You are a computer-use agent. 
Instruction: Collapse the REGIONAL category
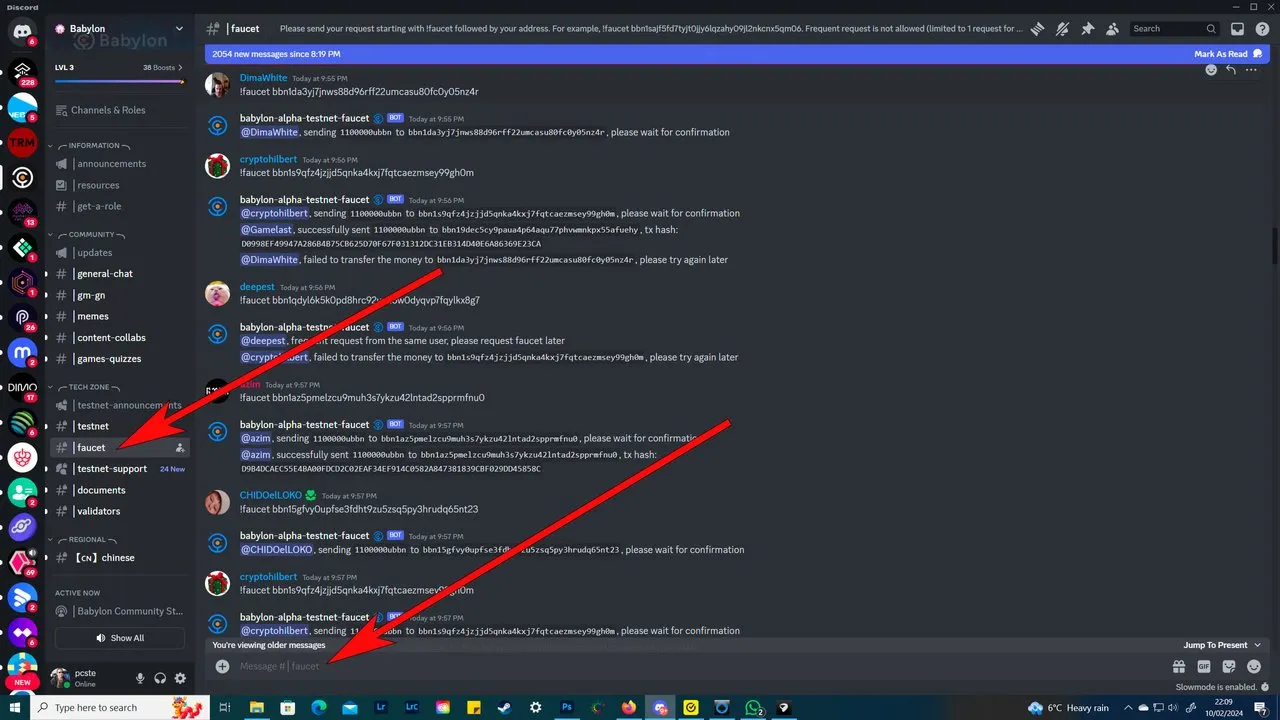point(87,540)
